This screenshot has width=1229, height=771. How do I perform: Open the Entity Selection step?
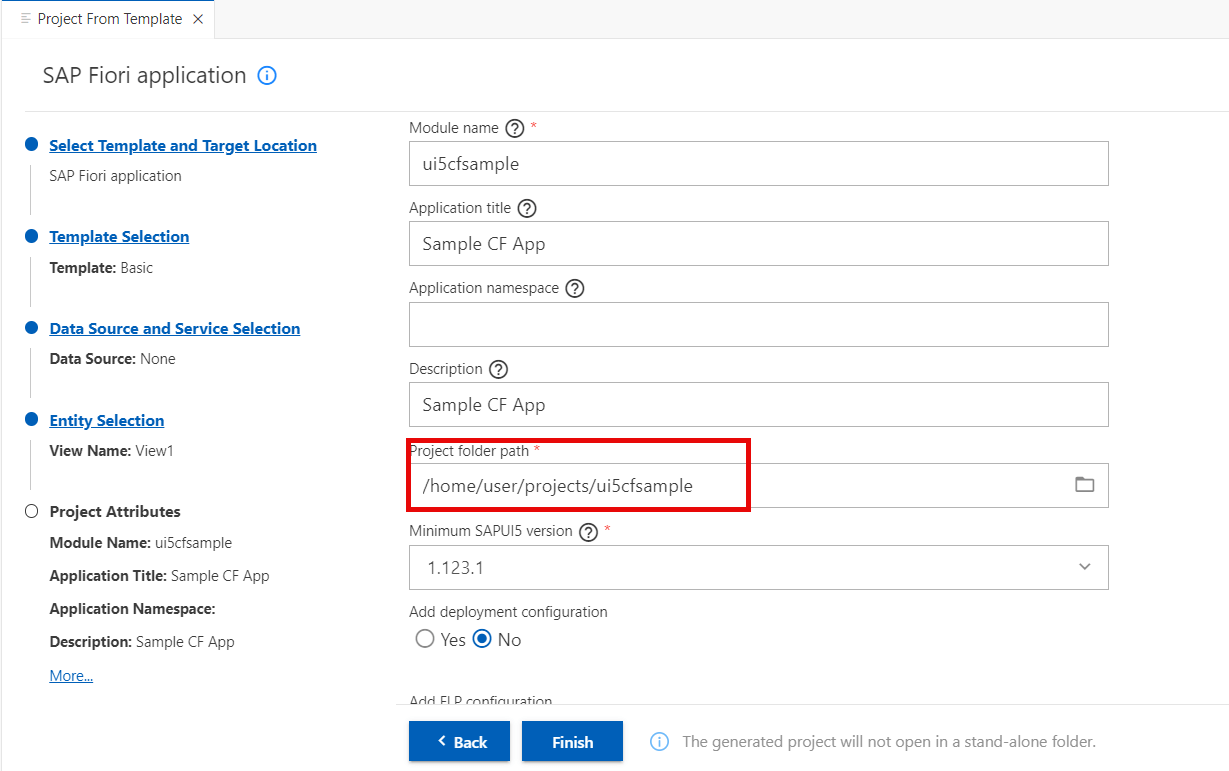tap(106, 420)
